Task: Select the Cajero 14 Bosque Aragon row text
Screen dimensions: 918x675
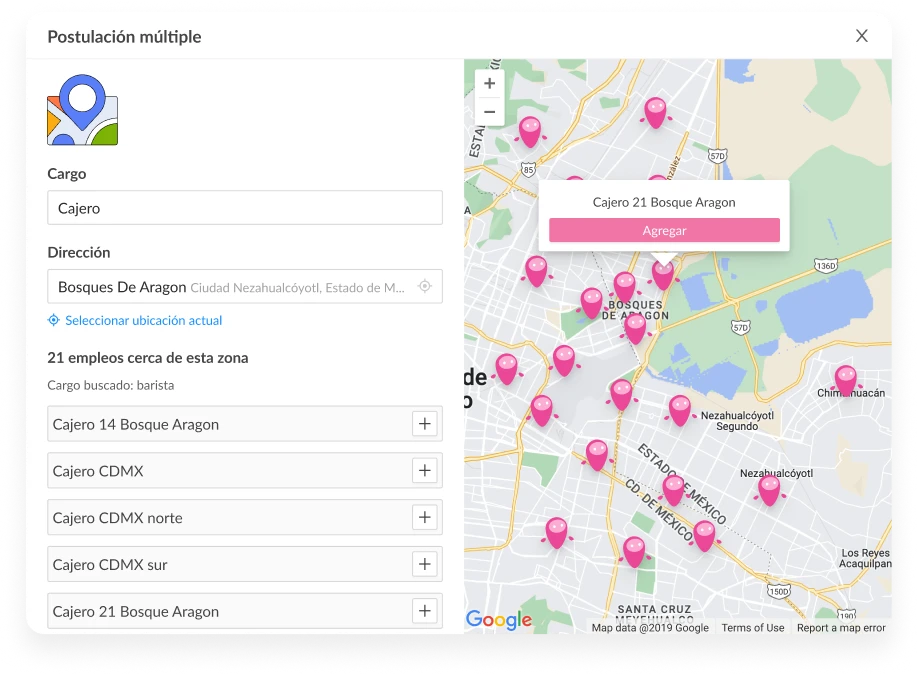Action: tap(136, 424)
